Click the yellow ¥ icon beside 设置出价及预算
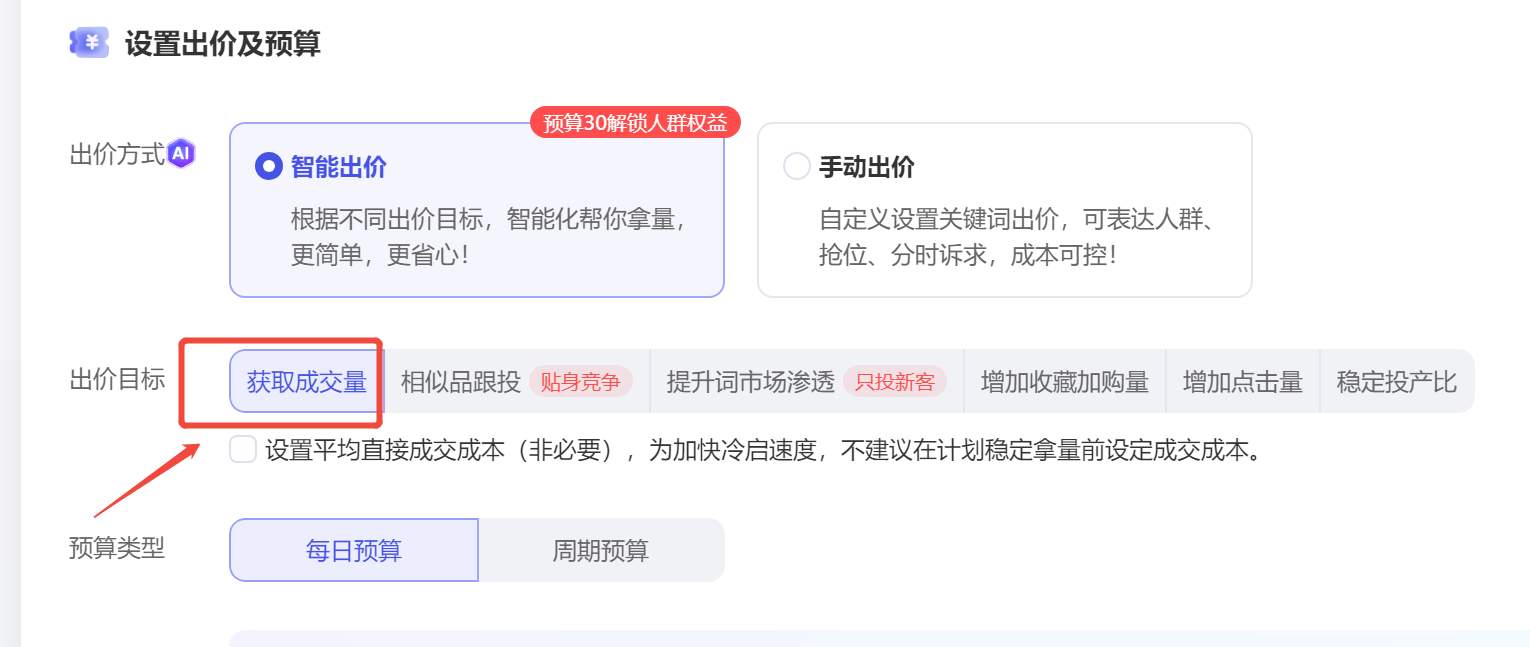Screen dimensions: 1530x647 pyautogui.click(x=89, y=42)
